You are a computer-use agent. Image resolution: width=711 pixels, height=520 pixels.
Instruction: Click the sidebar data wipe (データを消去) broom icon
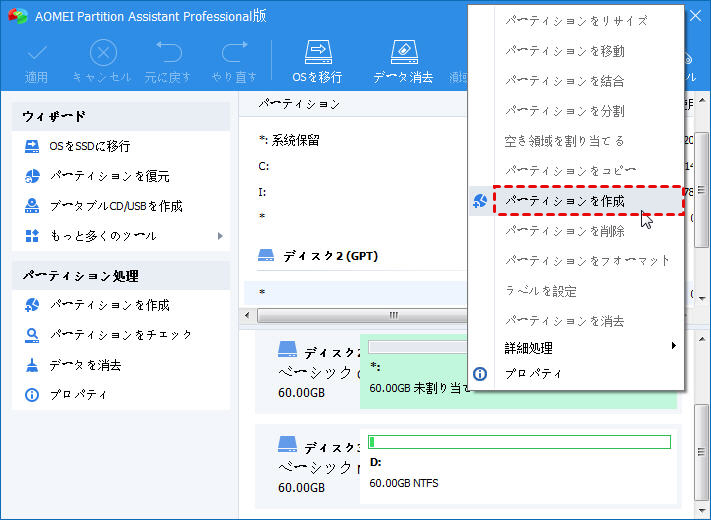click(32, 365)
